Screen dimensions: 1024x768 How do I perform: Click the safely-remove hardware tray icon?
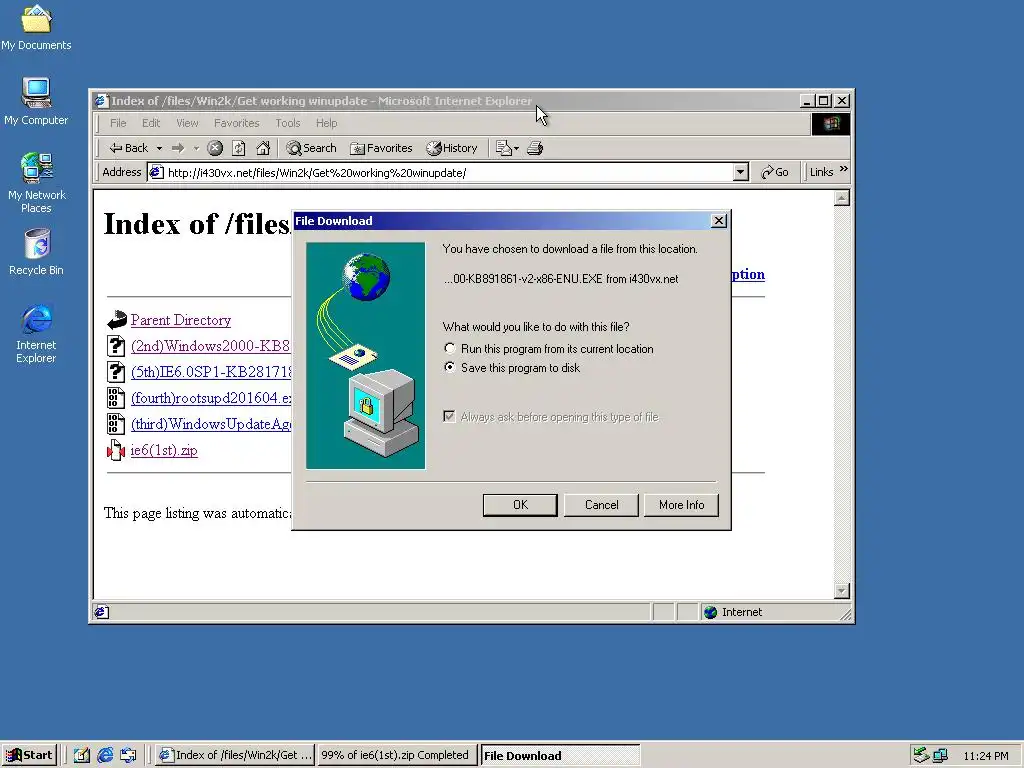click(920, 756)
